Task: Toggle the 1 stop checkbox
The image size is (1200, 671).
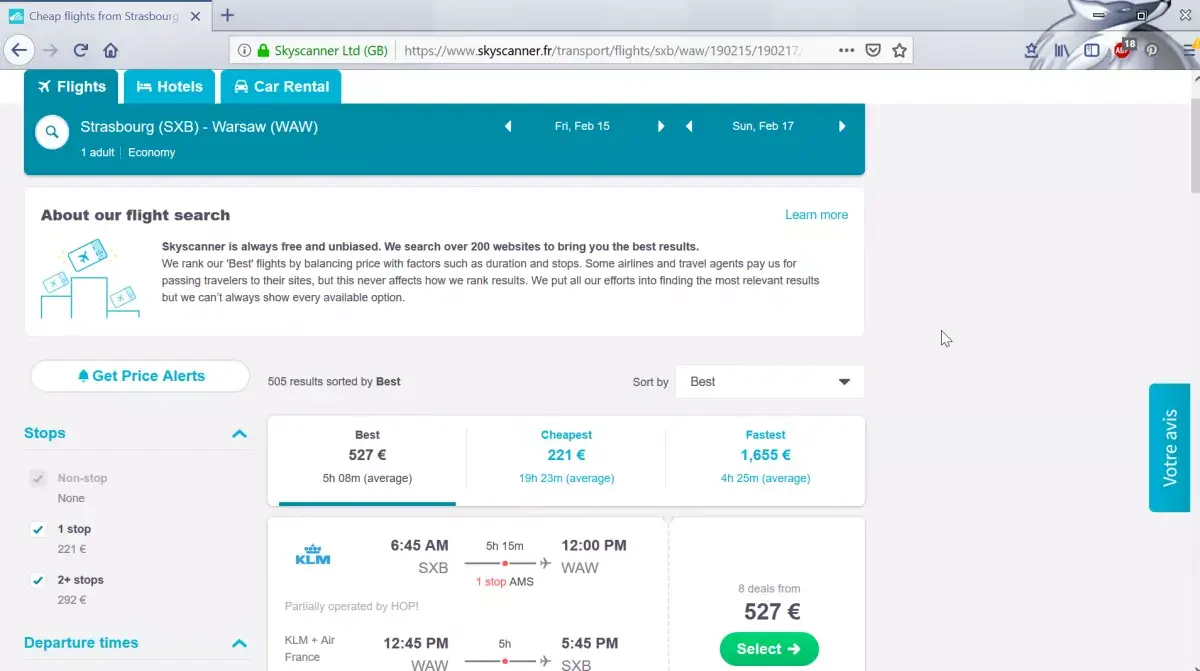Action: click(38, 530)
